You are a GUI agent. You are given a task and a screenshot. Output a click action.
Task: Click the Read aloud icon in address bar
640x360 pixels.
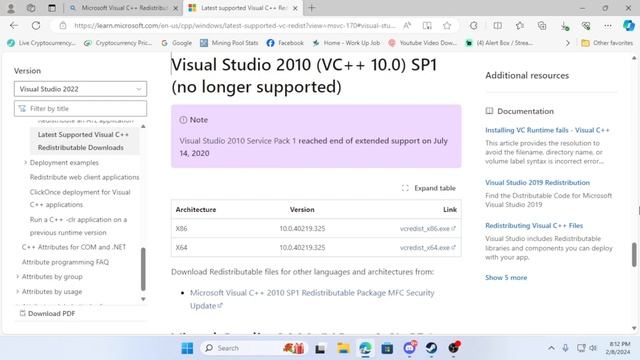point(407,26)
